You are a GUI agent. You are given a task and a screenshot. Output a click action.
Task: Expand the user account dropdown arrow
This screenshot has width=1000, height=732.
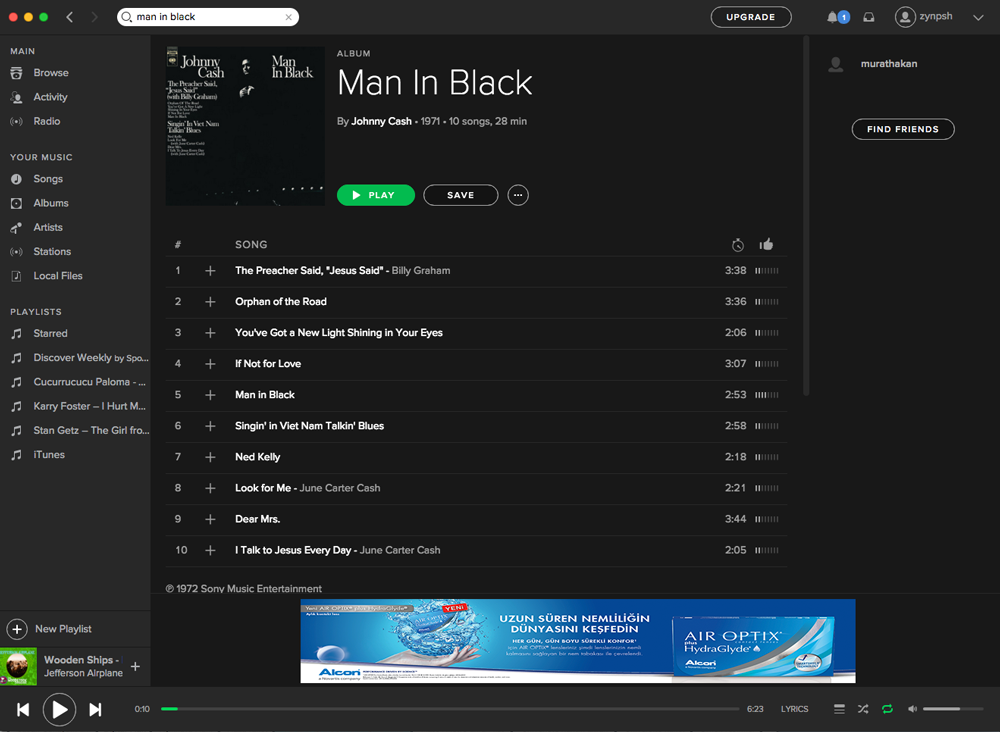978,17
